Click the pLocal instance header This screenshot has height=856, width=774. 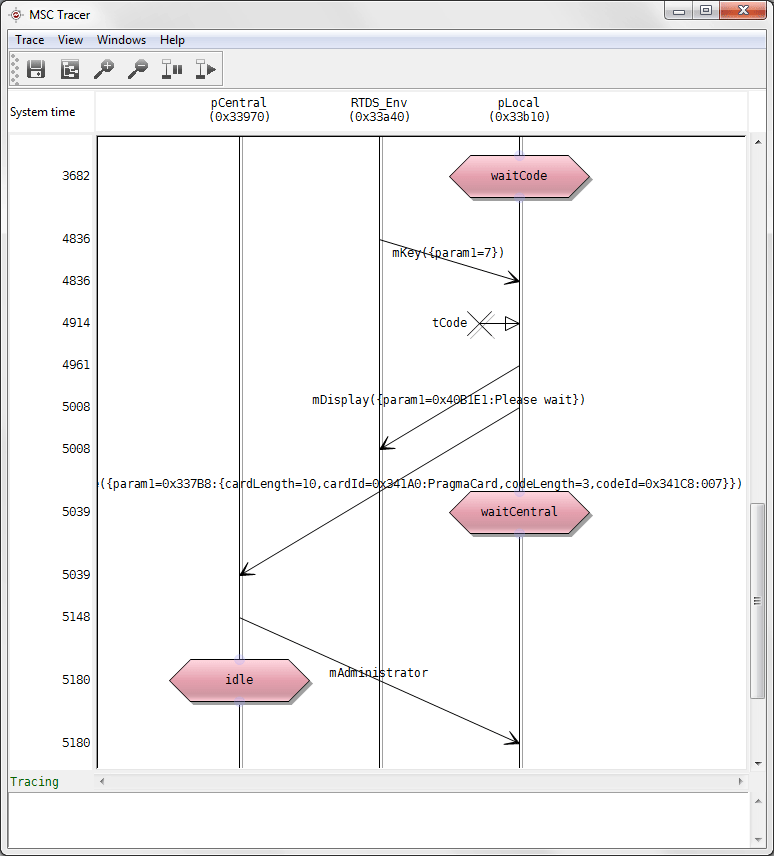click(519, 110)
